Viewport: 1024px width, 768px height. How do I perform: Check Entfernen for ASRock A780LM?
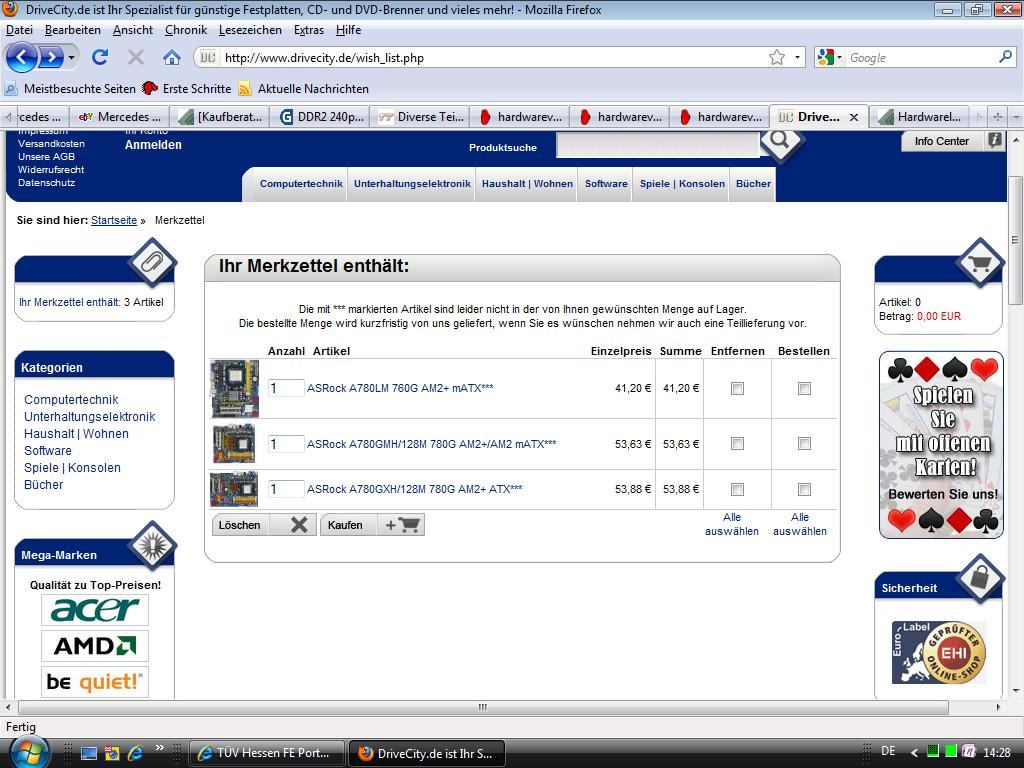[737, 389]
